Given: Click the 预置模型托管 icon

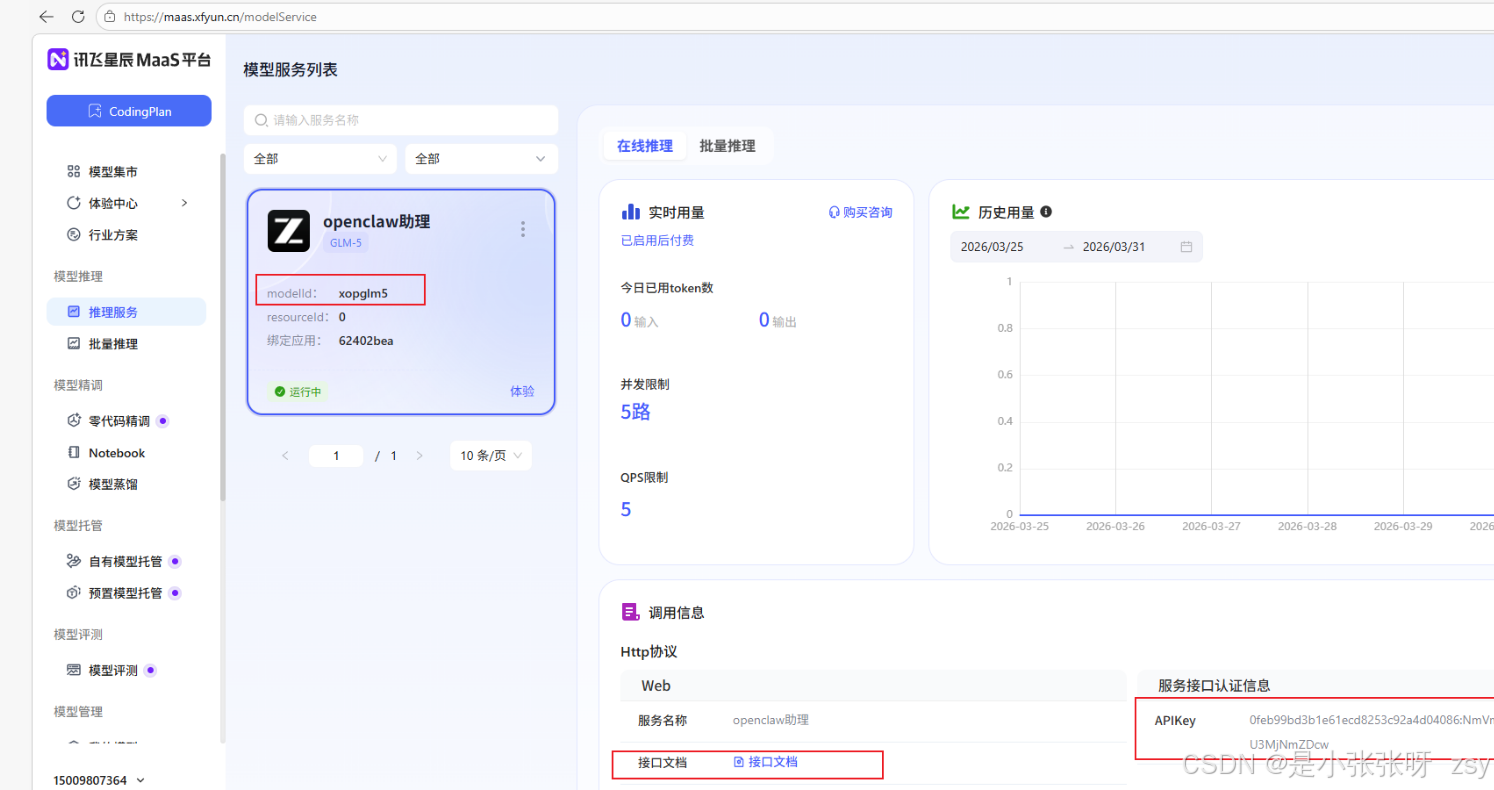Looking at the screenshot, I should [x=73, y=593].
